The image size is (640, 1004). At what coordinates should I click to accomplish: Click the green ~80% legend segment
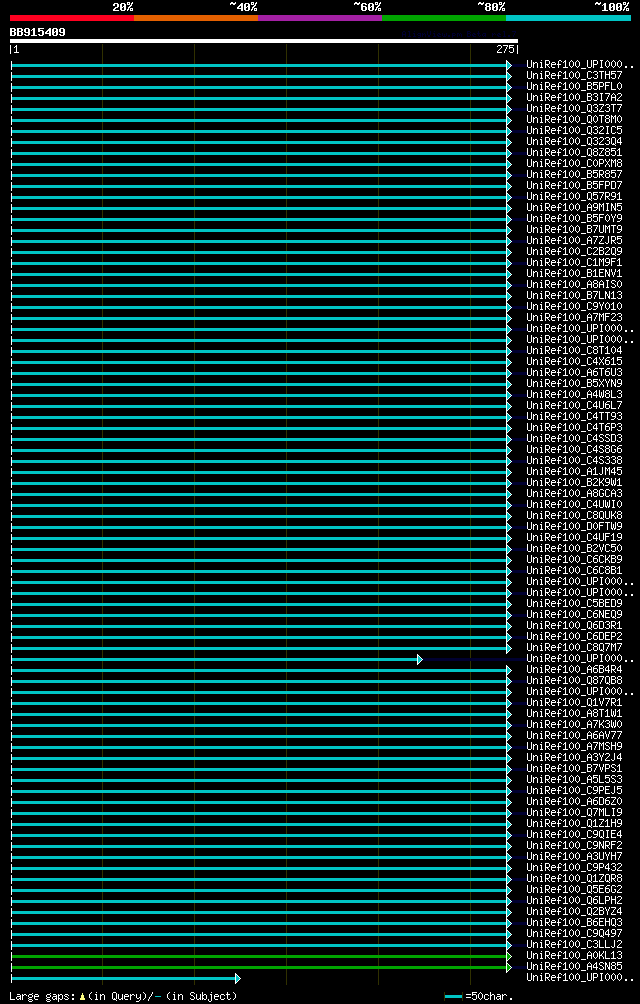coord(444,18)
